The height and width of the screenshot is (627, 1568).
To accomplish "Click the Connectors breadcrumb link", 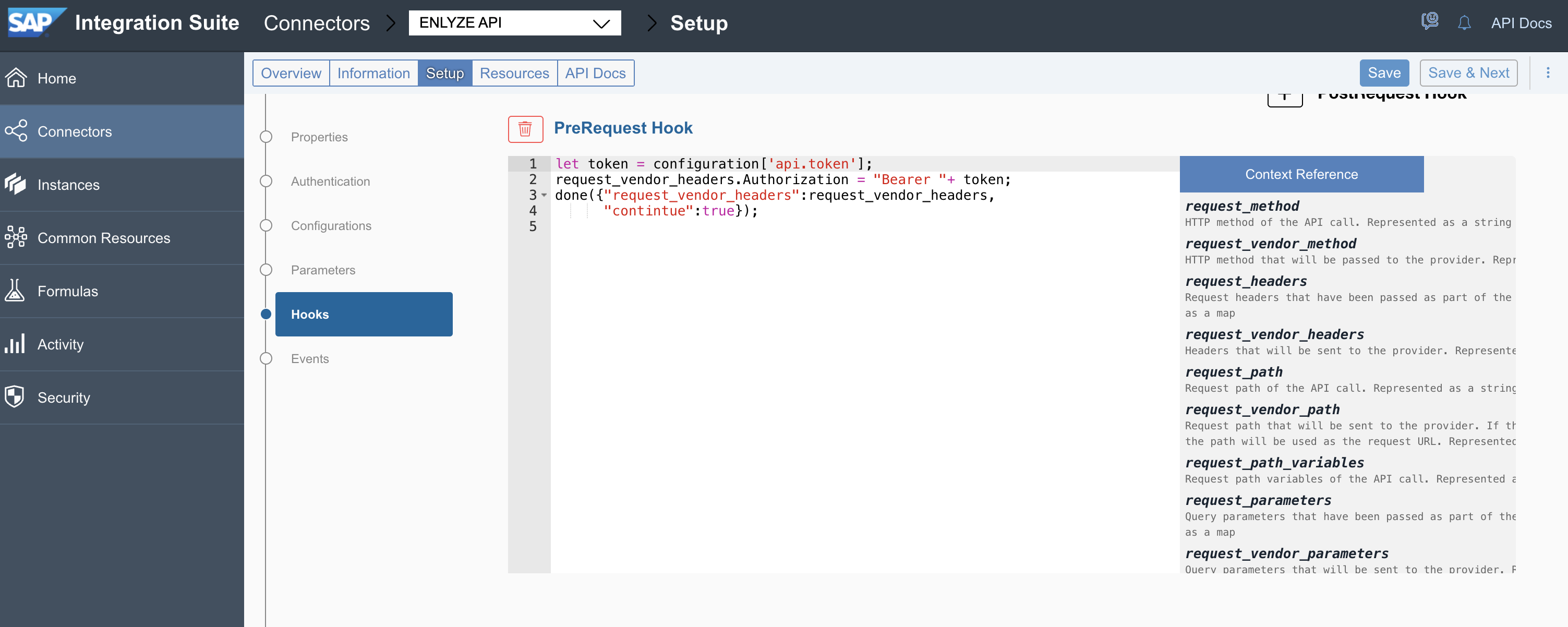I will point(317,23).
